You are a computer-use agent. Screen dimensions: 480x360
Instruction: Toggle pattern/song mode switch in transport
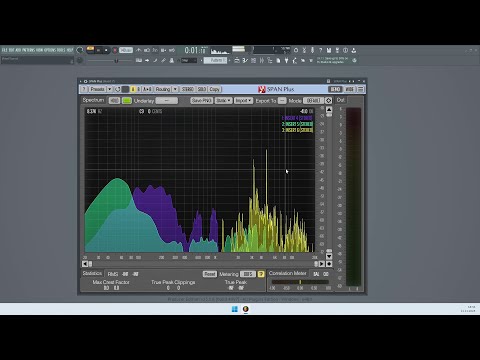pyautogui.click(x=90, y=50)
